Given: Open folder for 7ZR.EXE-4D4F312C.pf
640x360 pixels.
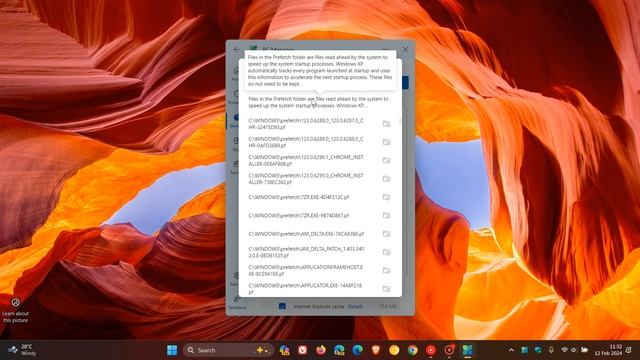Looking at the screenshot, I should 386,197.
